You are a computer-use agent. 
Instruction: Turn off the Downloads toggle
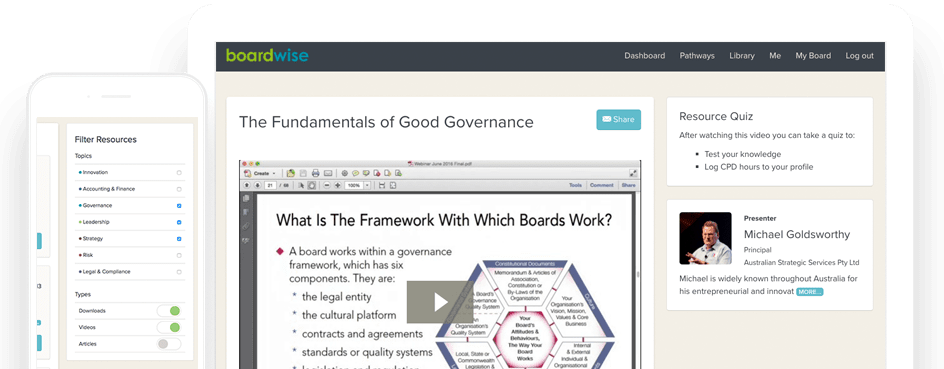169,311
